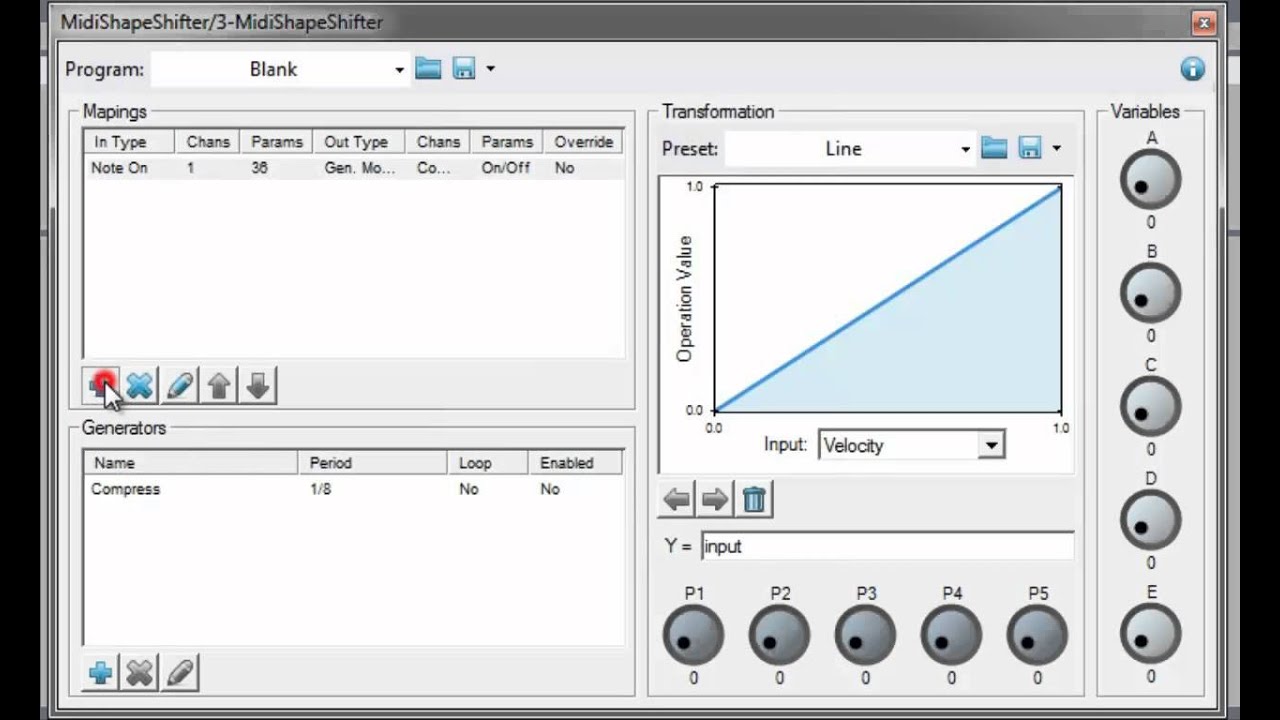Expand the preset save options arrow

tap(1056, 149)
